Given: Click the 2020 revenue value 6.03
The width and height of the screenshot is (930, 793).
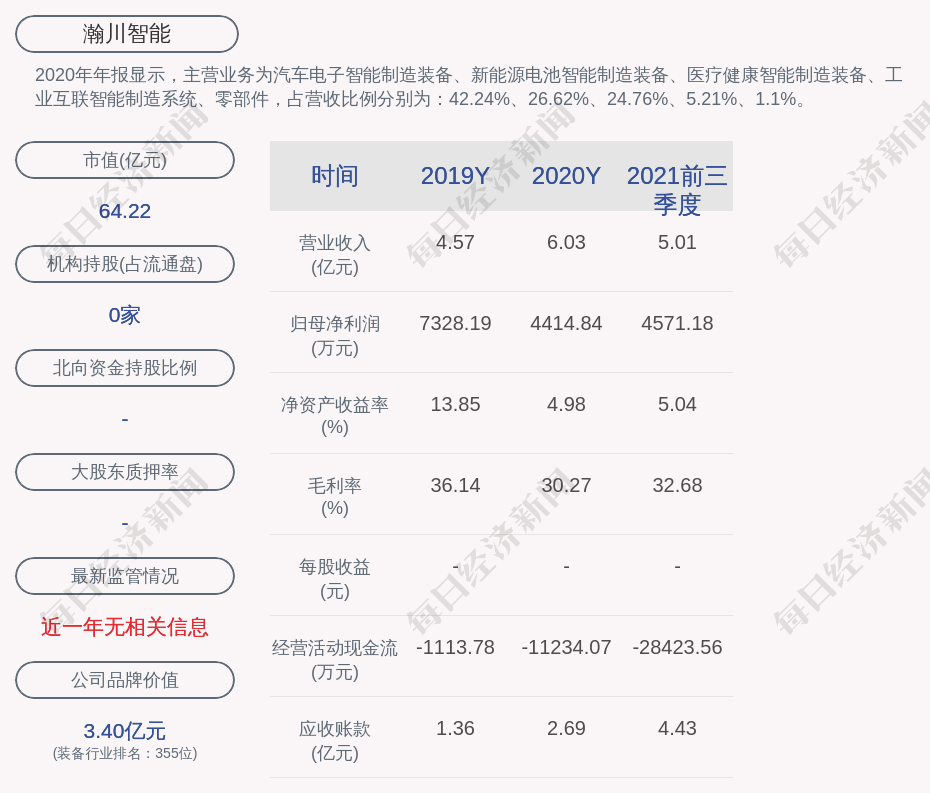Looking at the screenshot, I should [566, 243].
